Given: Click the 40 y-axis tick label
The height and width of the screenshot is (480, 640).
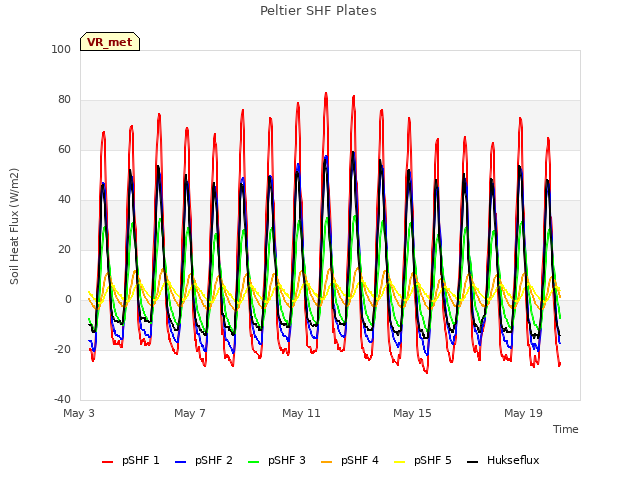Looking at the screenshot, I should click(x=64, y=200).
